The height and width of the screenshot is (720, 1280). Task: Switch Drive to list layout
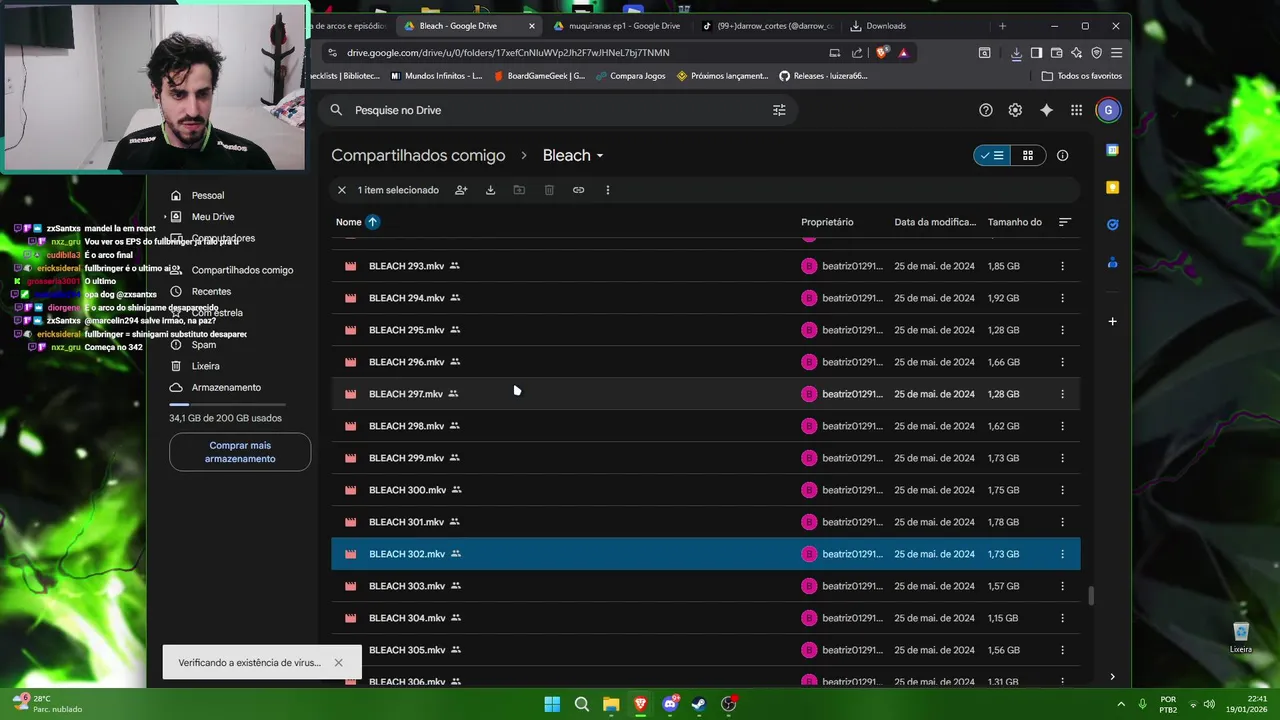point(992,155)
